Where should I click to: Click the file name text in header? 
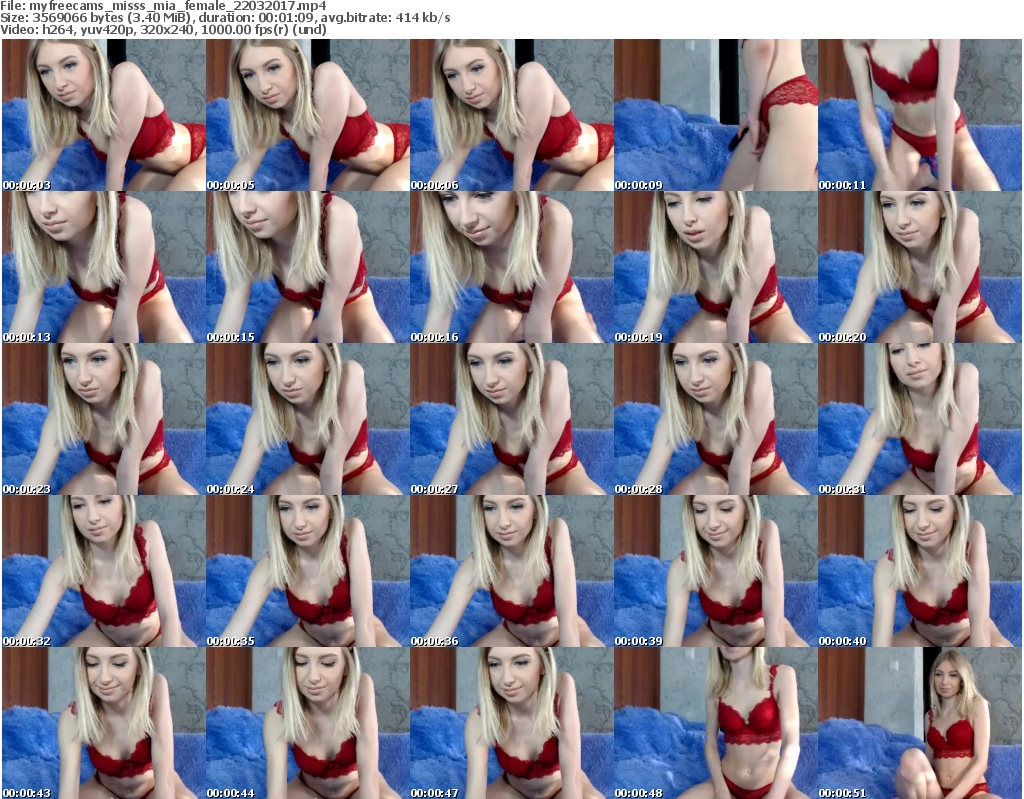[163, 6]
